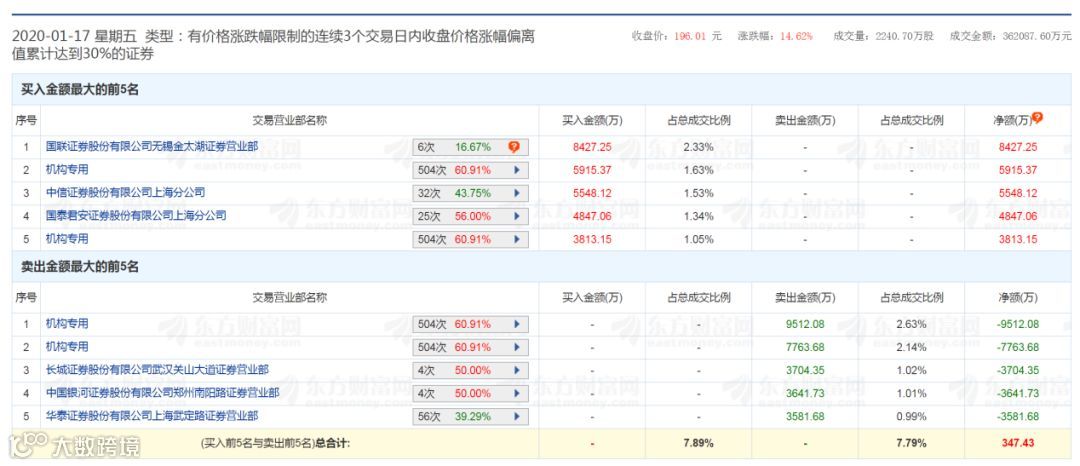Click the 买入金额最大的前5名 section header
The height and width of the screenshot is (466, 1080).
[x=80, y=89]
